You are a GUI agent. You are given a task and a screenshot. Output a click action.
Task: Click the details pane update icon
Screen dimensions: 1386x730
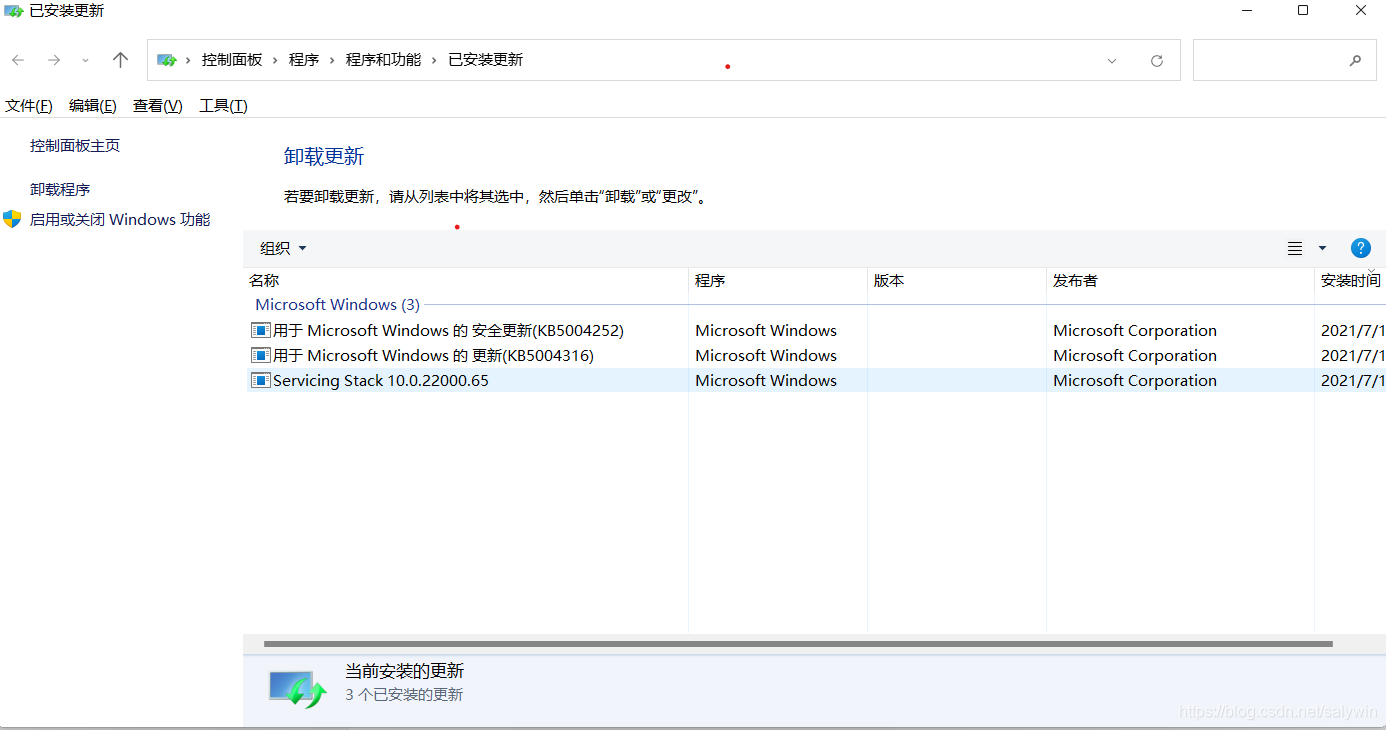pos(298,688)
